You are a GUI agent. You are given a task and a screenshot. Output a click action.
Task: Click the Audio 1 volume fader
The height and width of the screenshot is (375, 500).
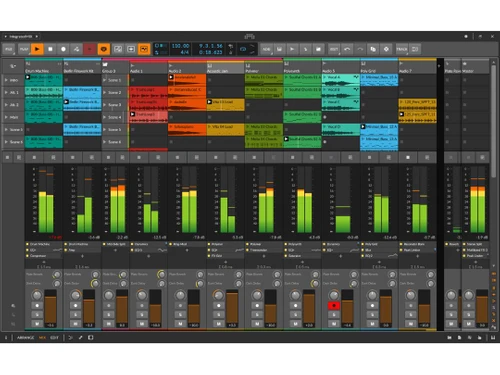tap(155, 309)
